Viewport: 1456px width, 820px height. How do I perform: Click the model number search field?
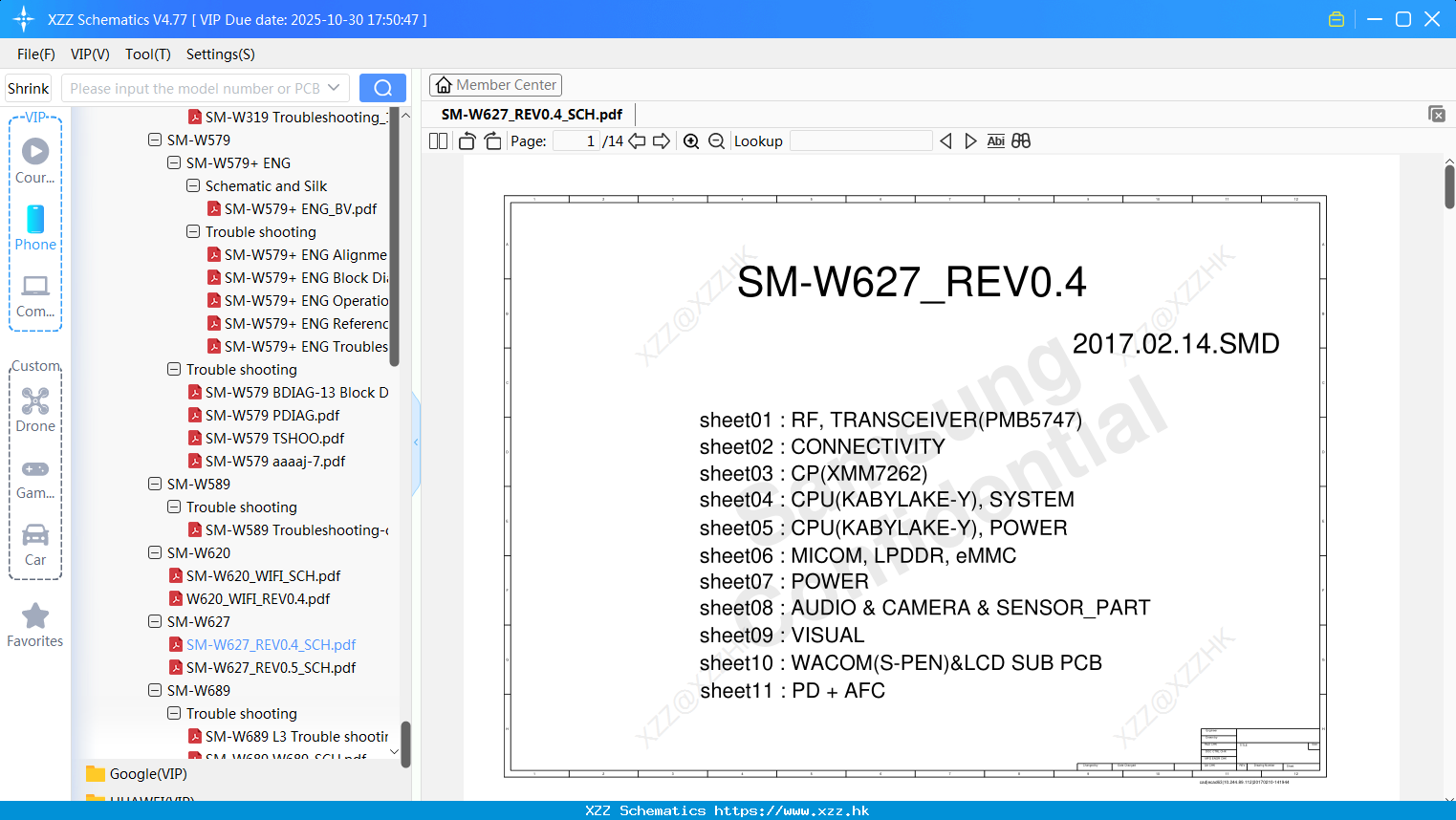(194, 88)
